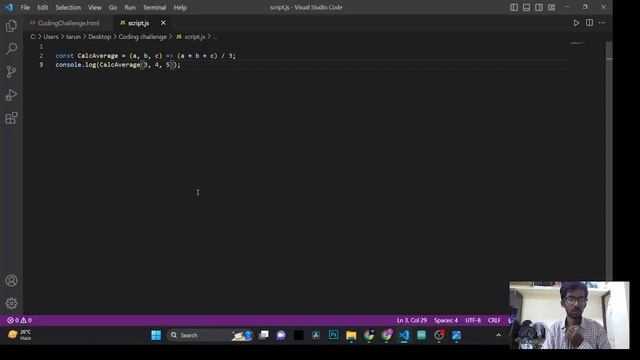Select the script.js tab

click(138, 23)
